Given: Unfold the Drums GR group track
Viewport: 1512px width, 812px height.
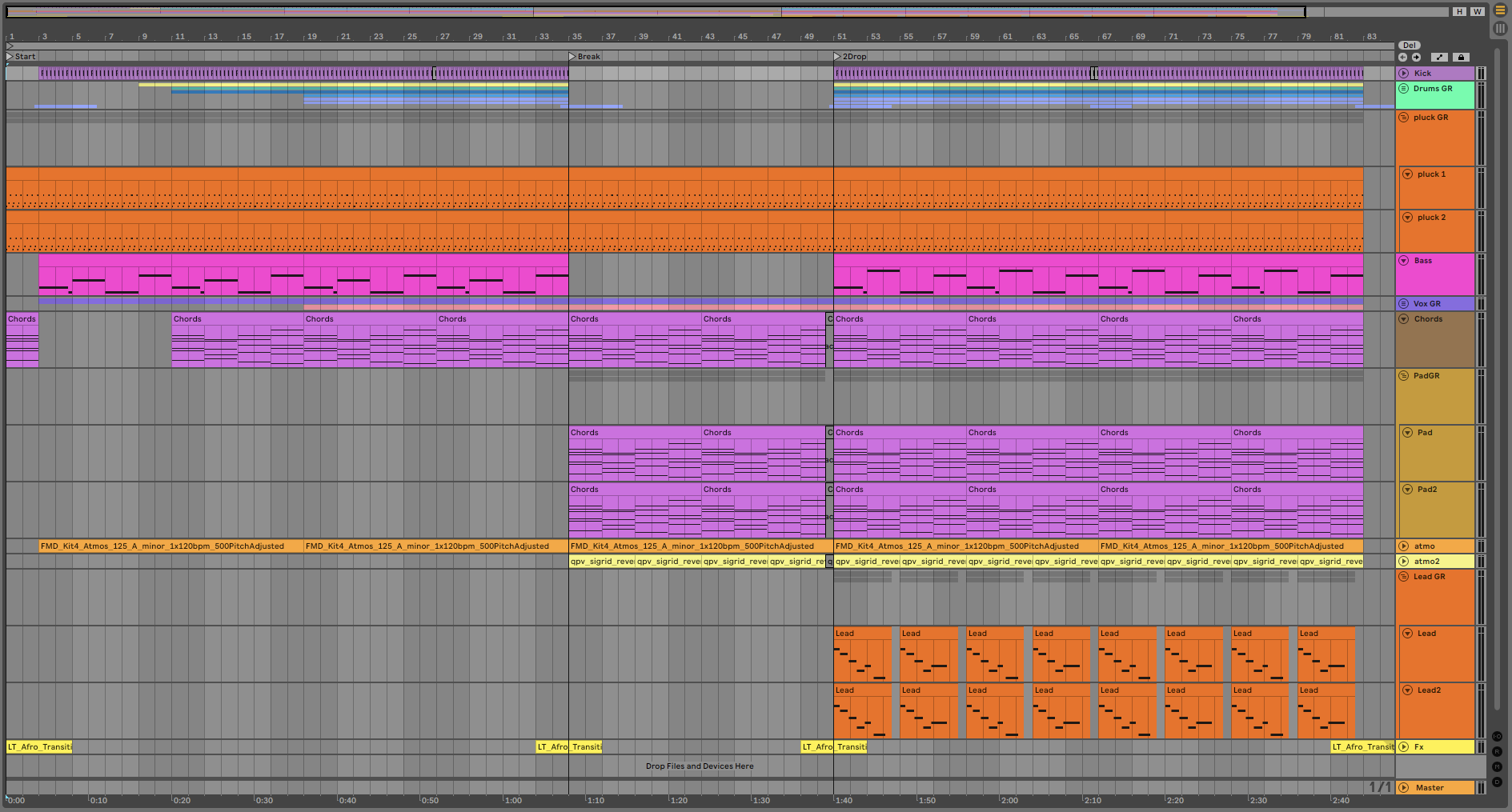Looking at the screenshot, I should (x=1404, y=88).
